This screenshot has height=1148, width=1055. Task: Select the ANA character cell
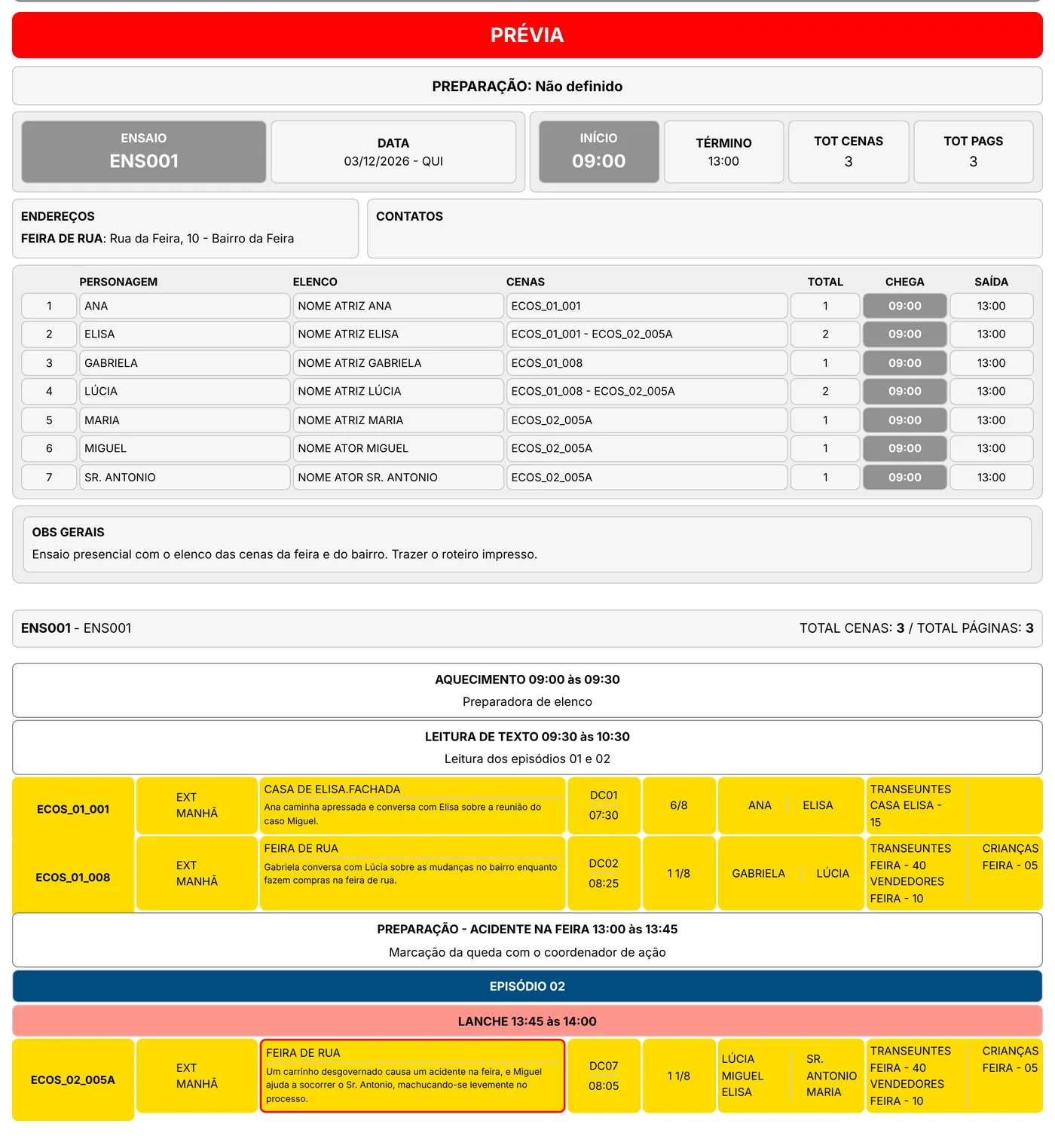click(x=185, y=306)
